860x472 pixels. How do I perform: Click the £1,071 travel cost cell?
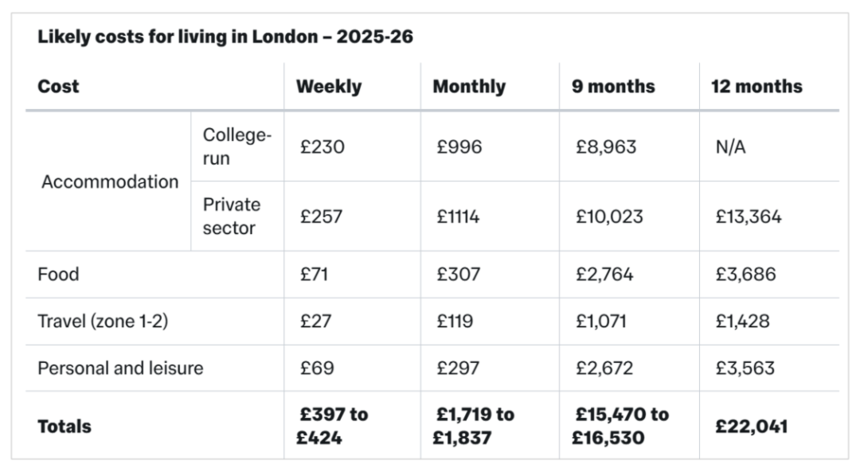tap(605, 321)
